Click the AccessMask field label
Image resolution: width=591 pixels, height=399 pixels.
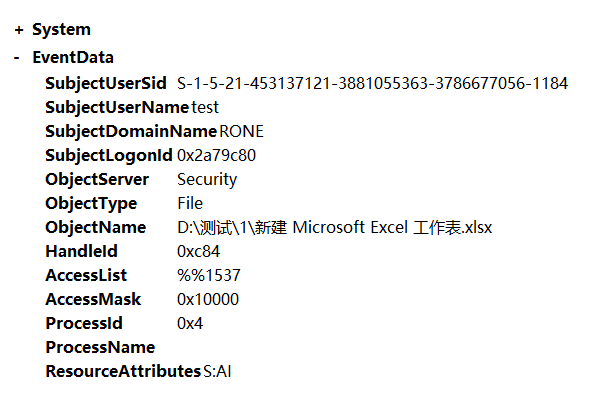coord(93,300)
